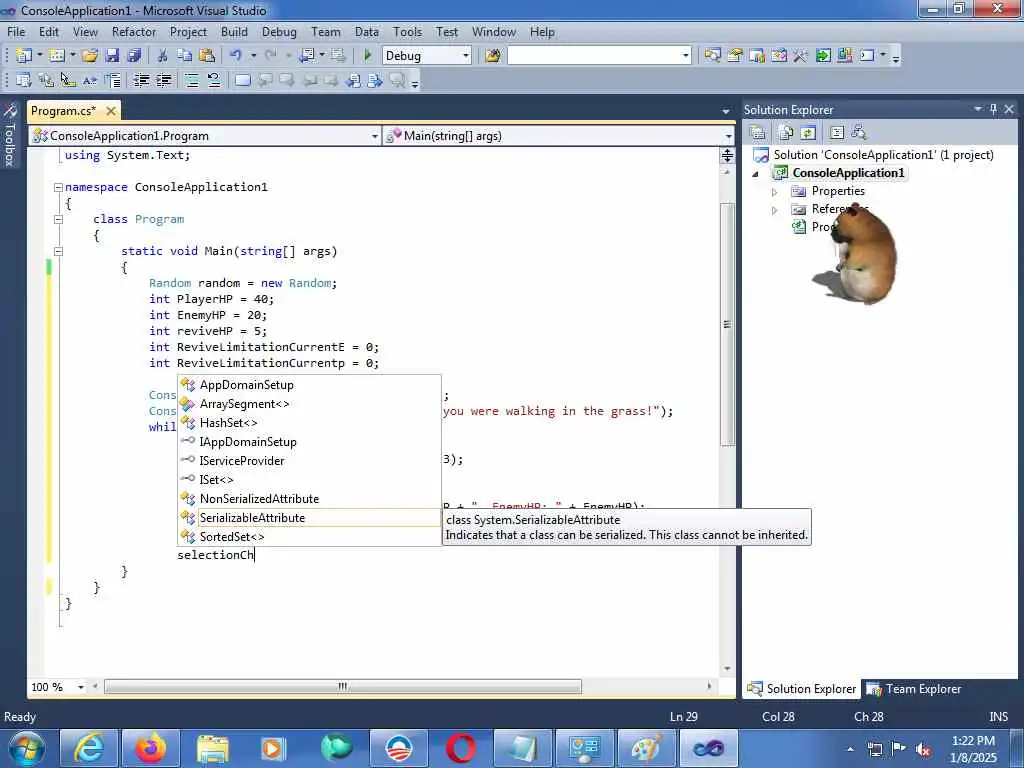
Task: Choose SerializableAttribute from the IntelliSense list
Action: click(x=310, y=518)
